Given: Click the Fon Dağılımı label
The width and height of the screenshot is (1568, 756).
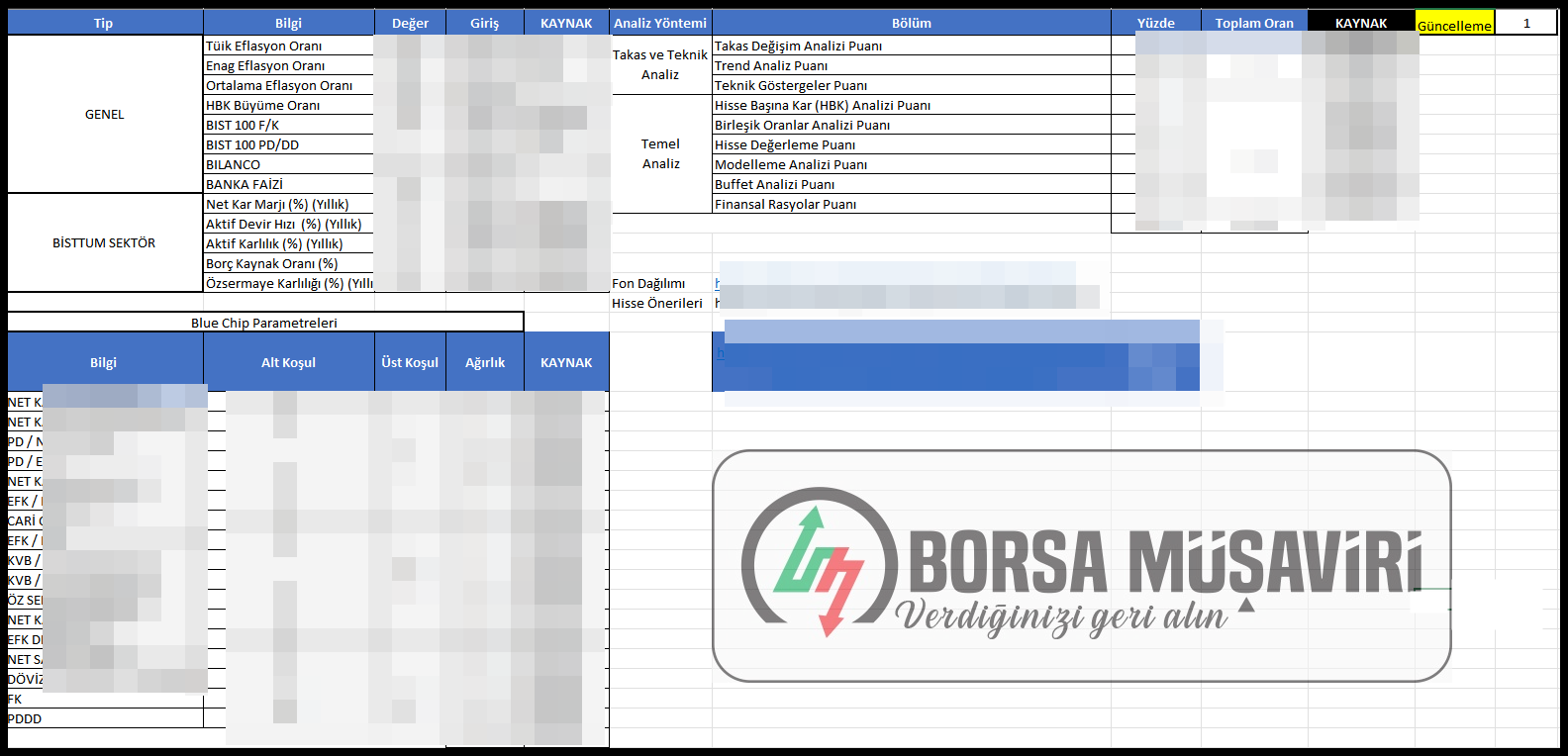Looking at the screenshot, I should (648, 283).
